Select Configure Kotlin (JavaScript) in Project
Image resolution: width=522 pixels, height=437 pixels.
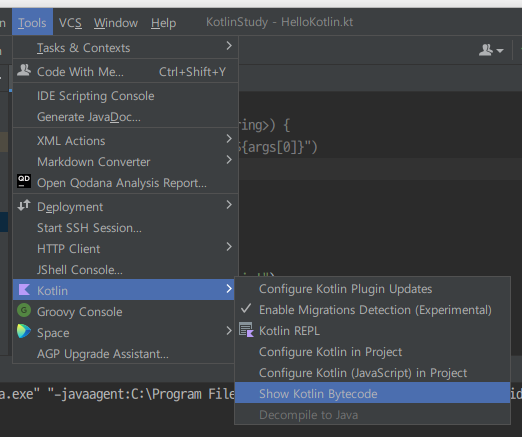point(372,373)
